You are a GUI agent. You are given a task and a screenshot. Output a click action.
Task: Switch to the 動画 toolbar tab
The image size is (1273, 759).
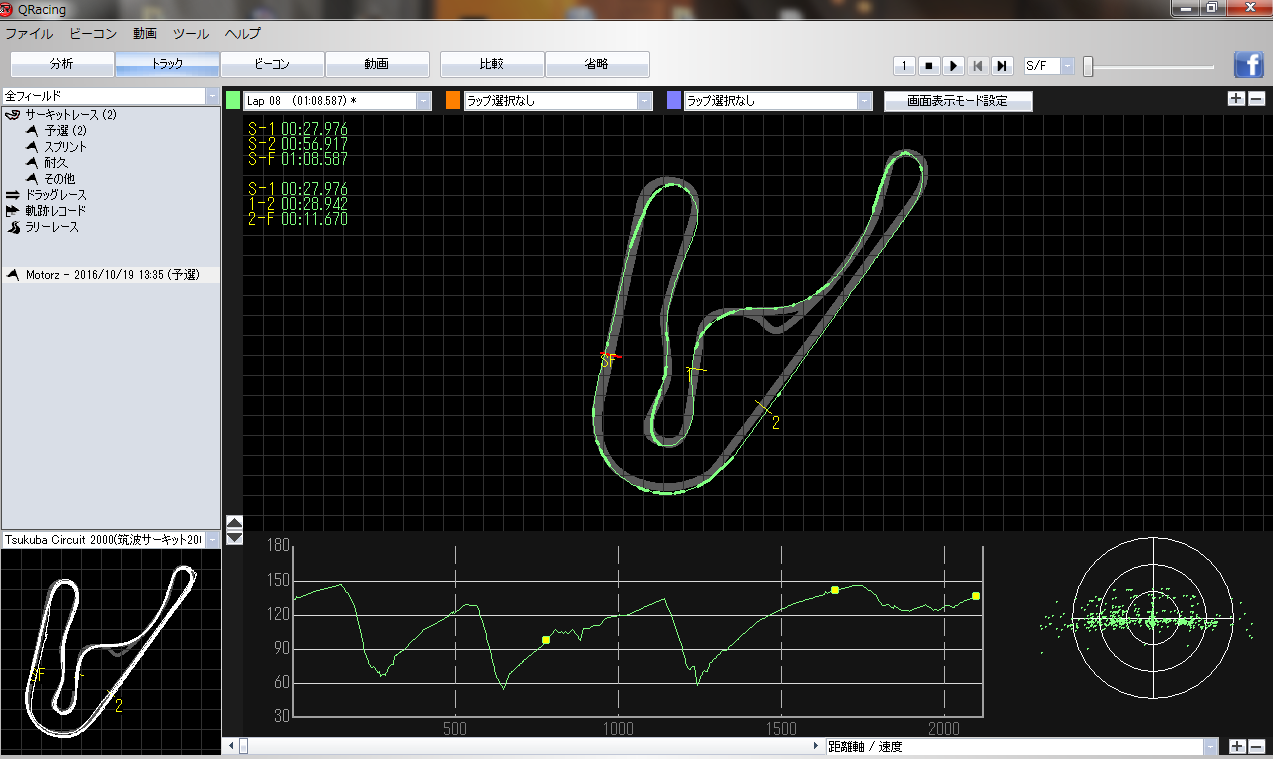point(377,64)
